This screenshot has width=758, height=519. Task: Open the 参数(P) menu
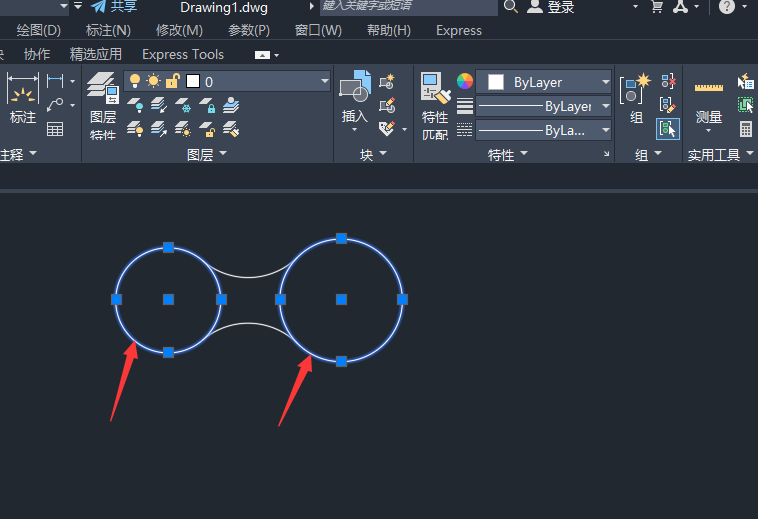click(x=249, y=30)
